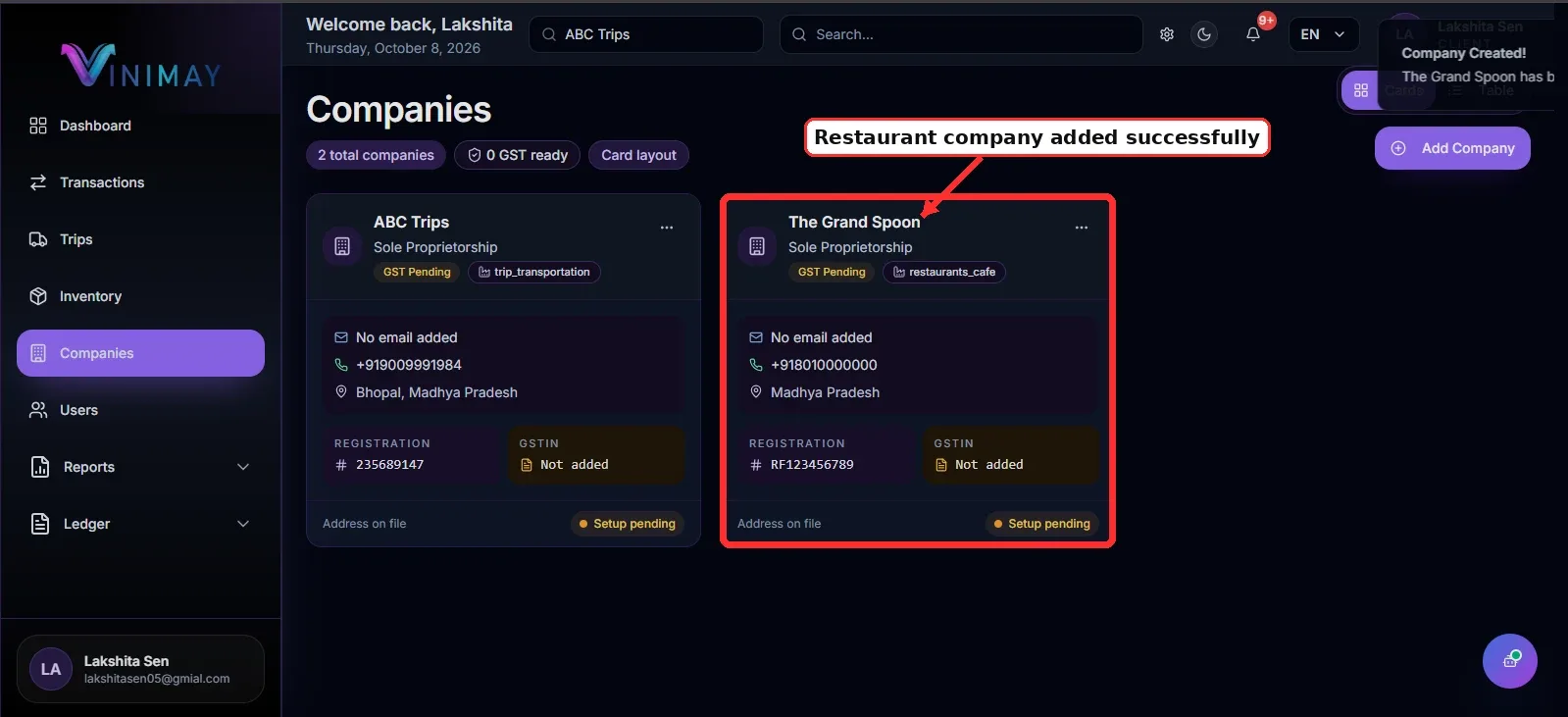Open the EN language dropdown

click(1324, 34)
